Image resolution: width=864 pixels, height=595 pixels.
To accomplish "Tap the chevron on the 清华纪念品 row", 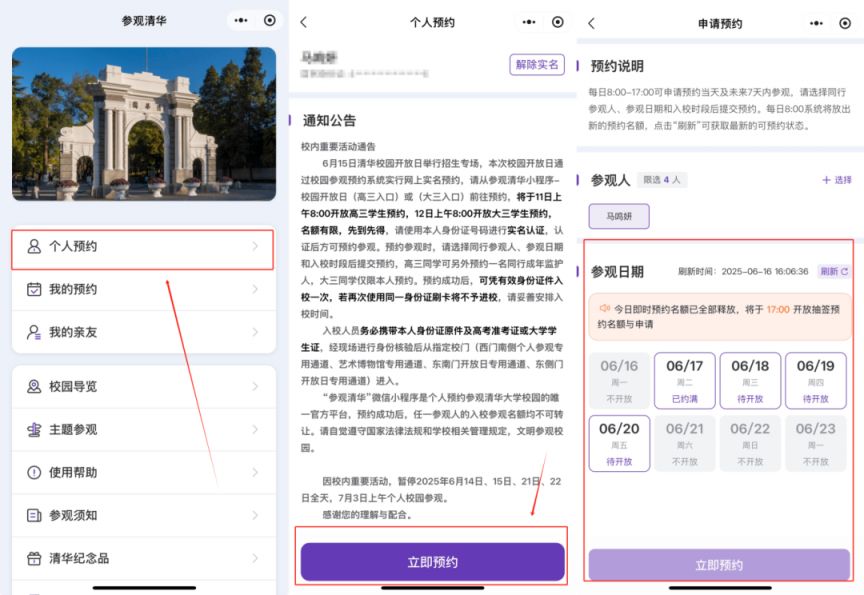I will point(255,558).
